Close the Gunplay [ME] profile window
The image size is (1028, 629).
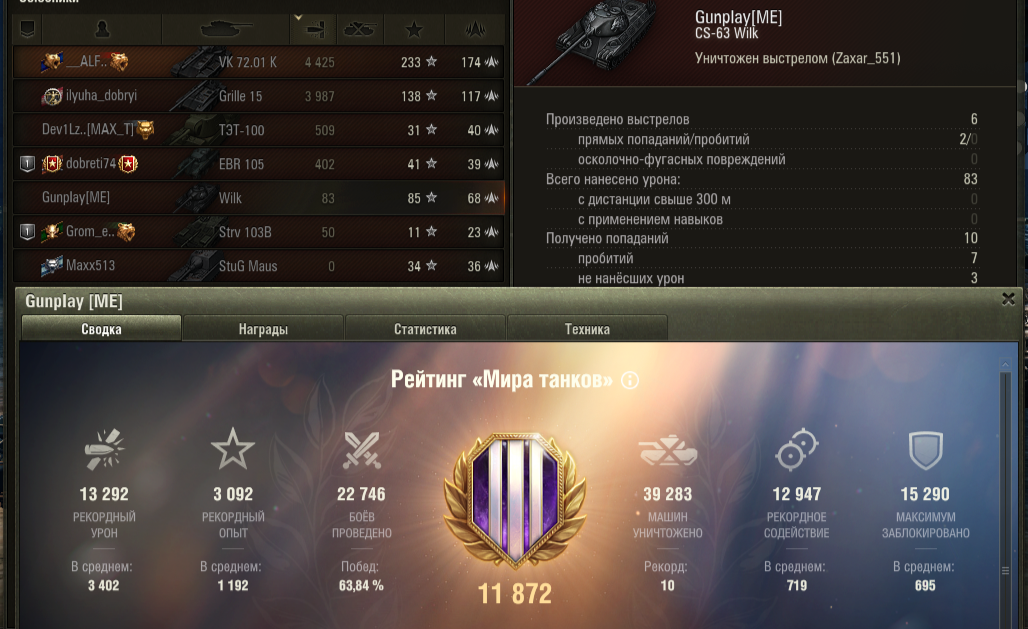[1008, 300]
